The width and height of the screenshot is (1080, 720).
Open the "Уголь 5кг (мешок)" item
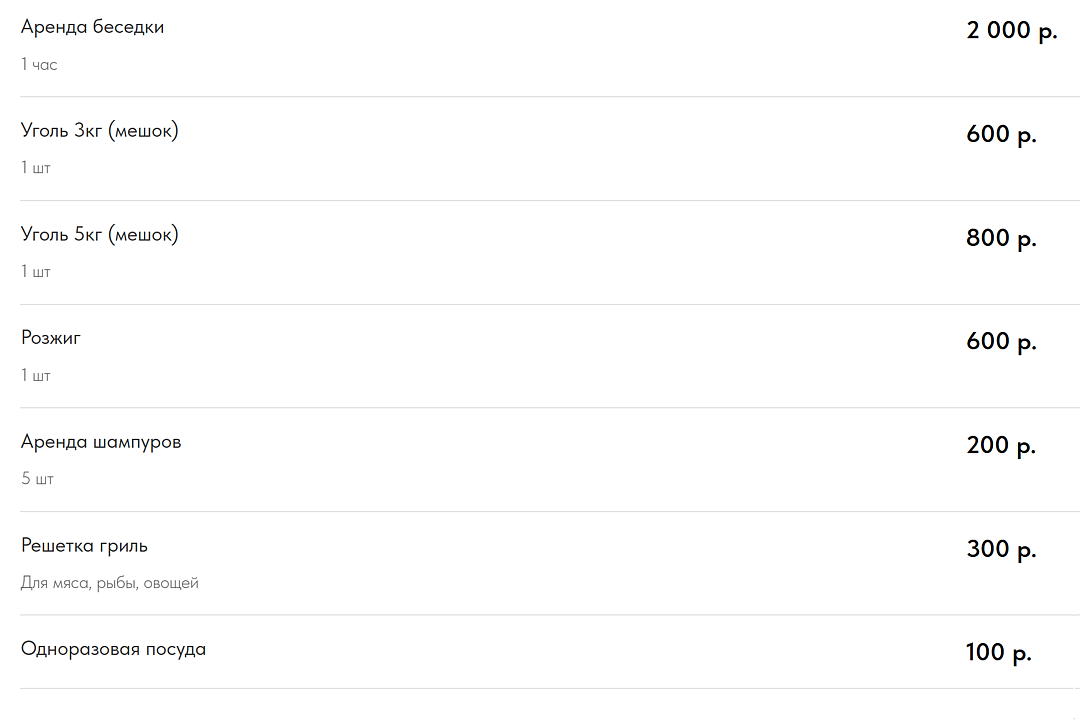[x=99, y=235]
